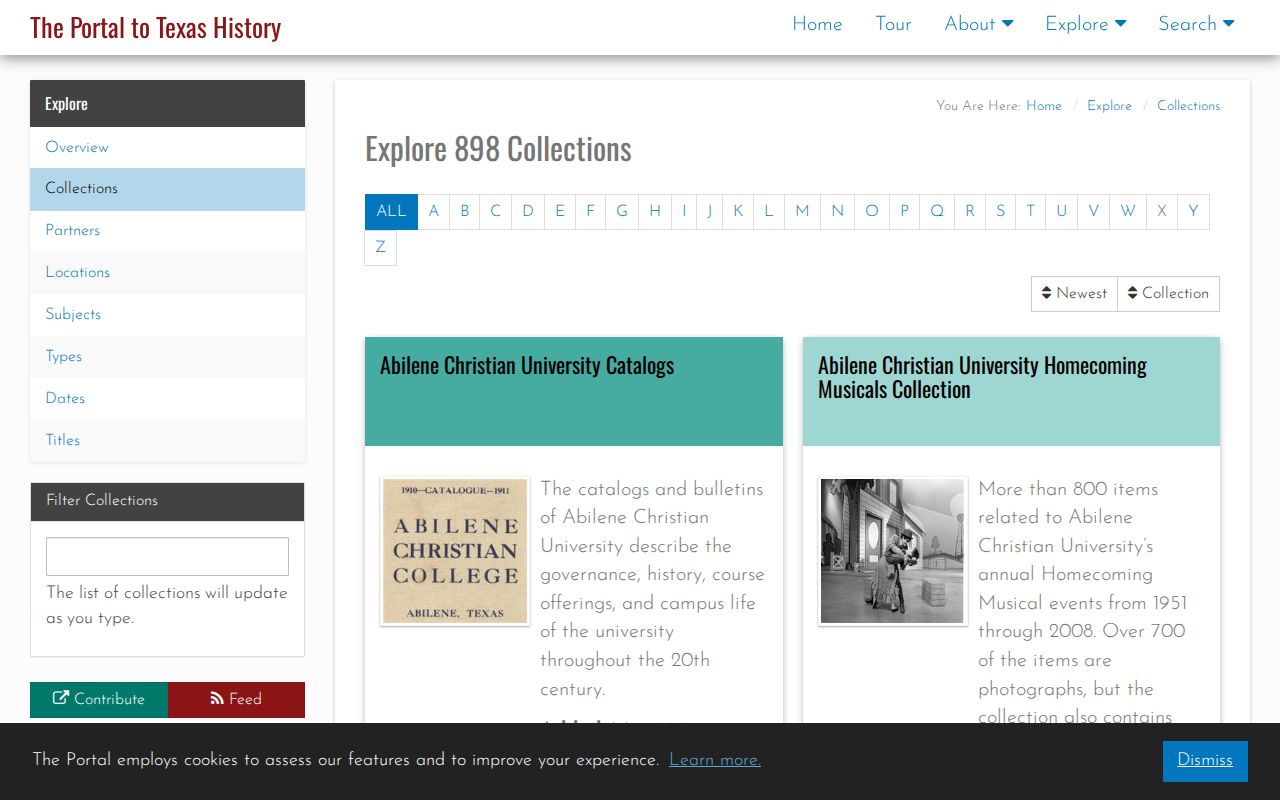Viewport: 1280px width, 800px height.
Task: Open the RSS Feed button
Action: click(236, 700)
